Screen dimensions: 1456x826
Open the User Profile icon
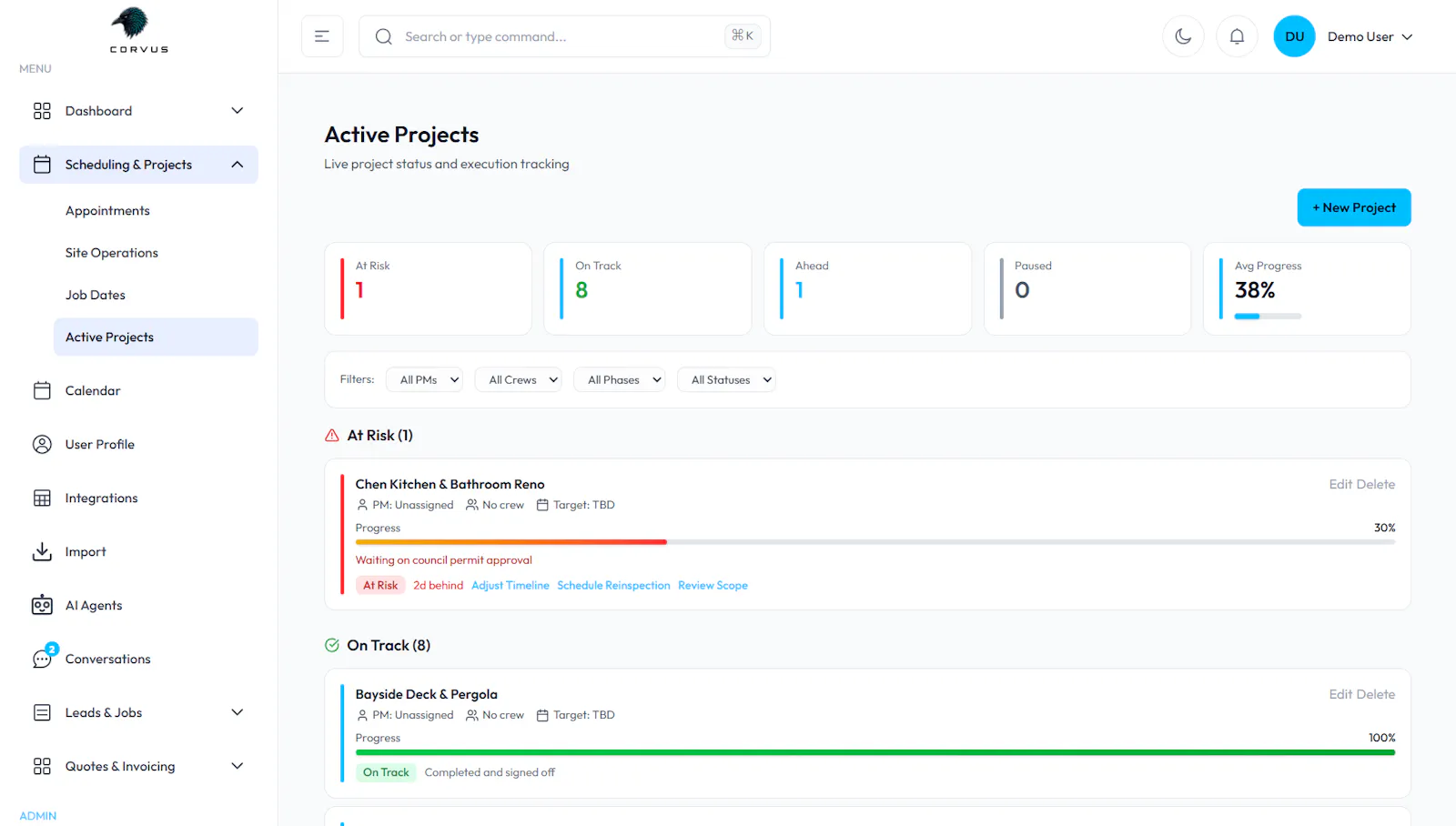pyautogui.click(x=42, y=444)
